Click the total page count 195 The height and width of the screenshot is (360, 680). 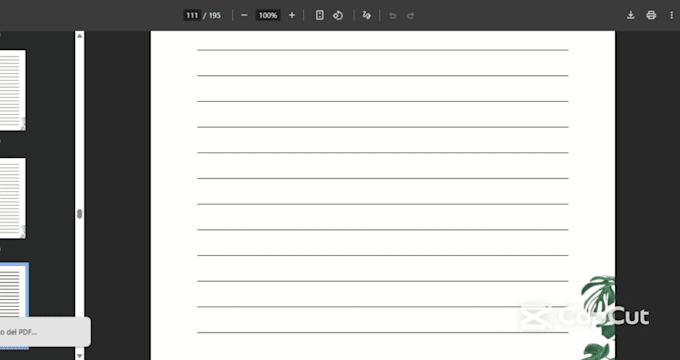(215, 16)
